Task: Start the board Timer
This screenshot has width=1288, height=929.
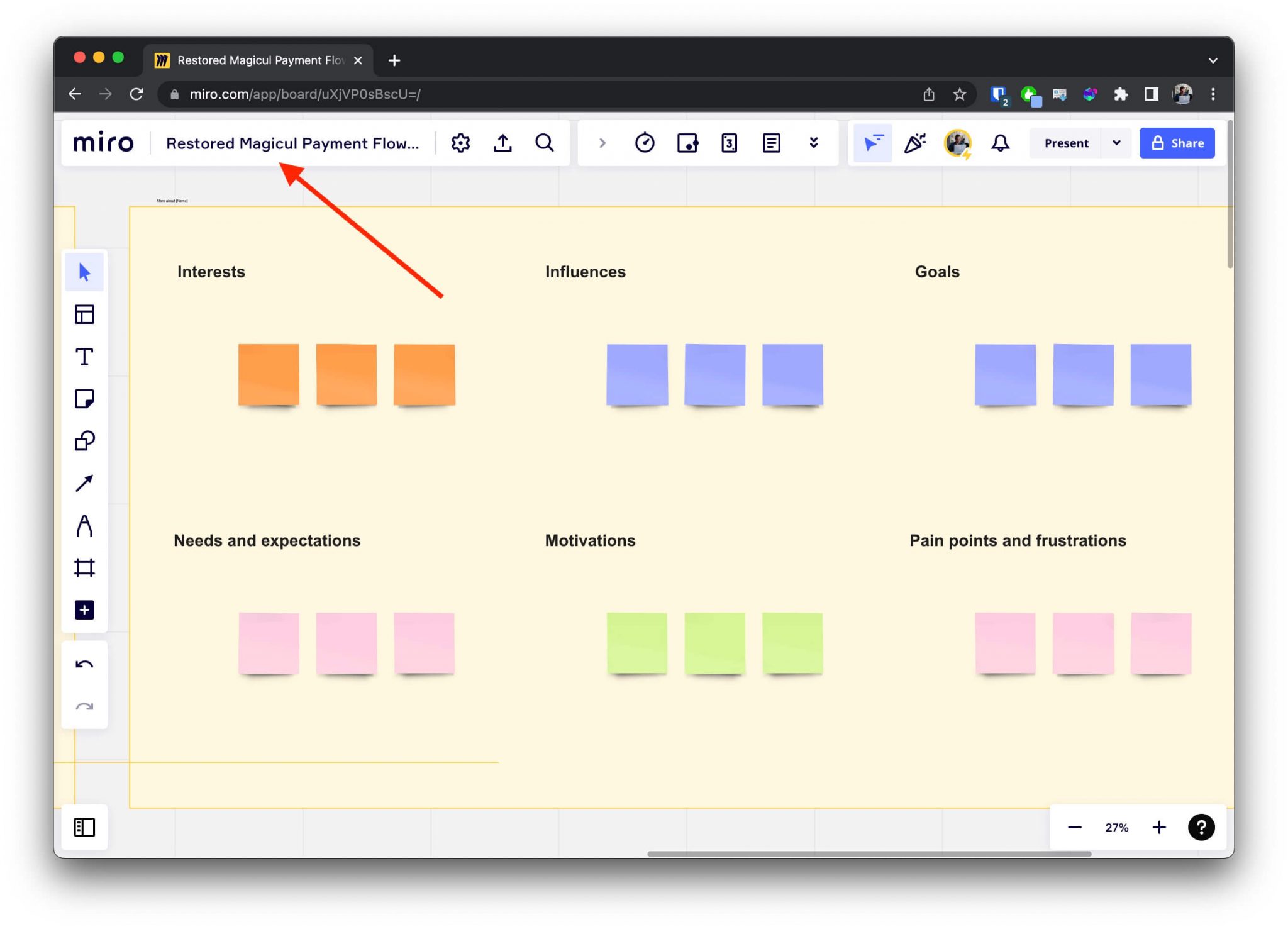Action: tap(646, 143)
